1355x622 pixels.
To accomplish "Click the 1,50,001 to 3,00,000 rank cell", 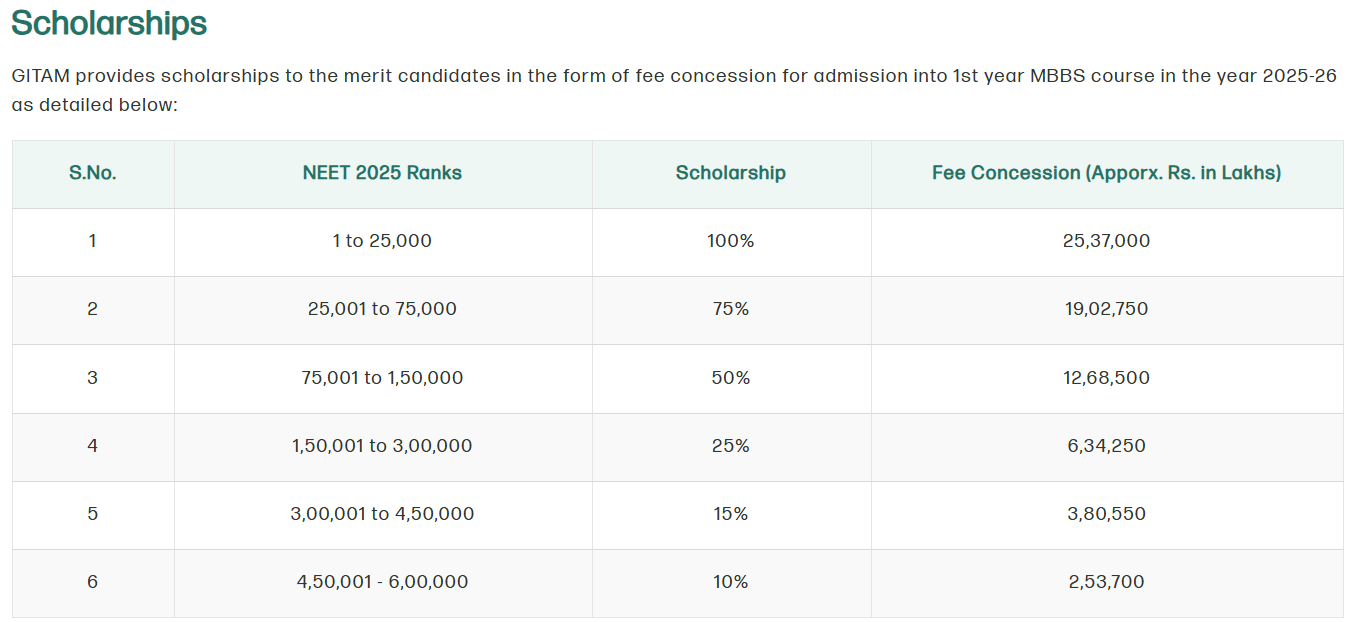I will pyautogui.click(x=382, y=446).
